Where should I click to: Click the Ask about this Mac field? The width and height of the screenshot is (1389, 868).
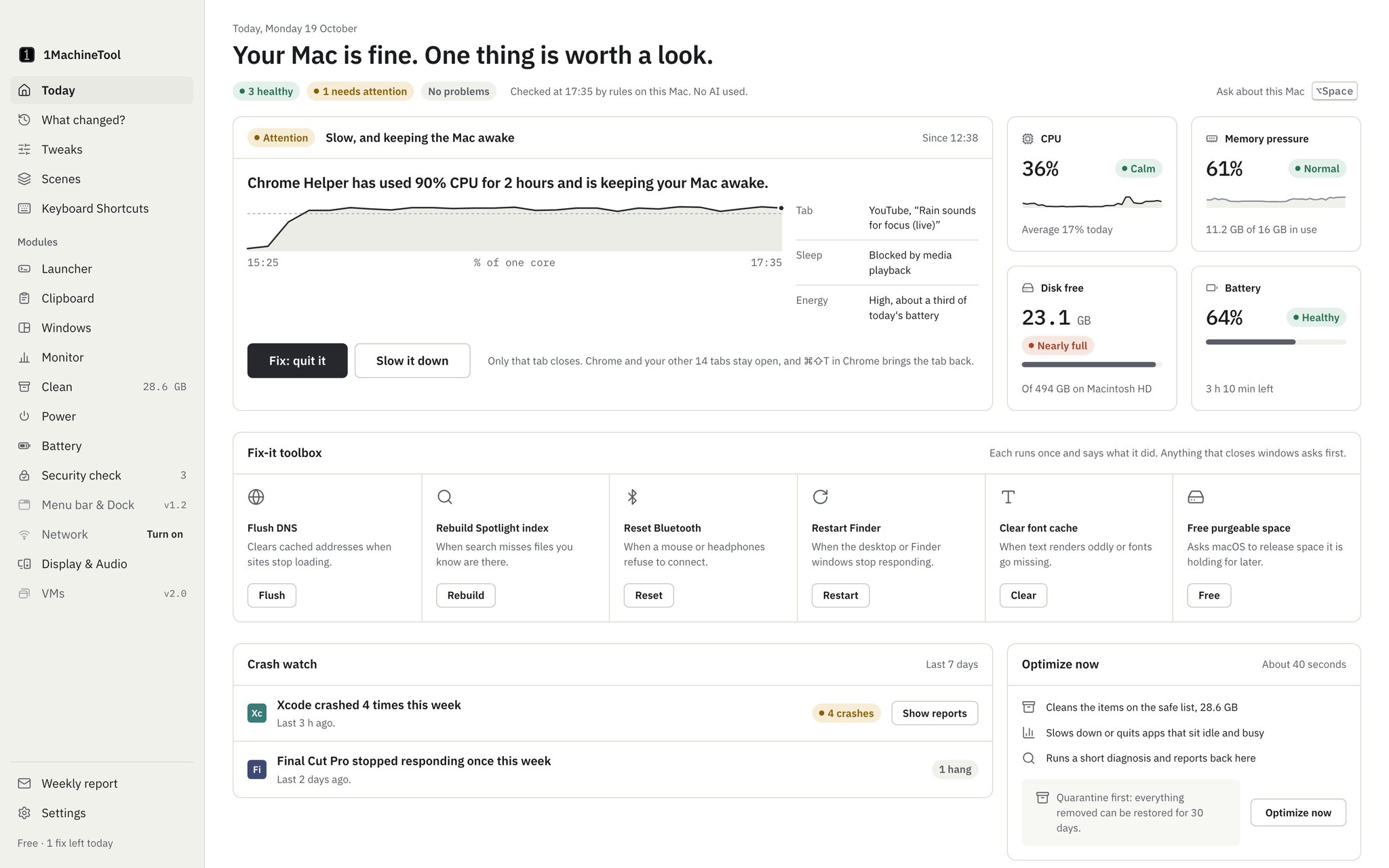[x=1287, y=92]
